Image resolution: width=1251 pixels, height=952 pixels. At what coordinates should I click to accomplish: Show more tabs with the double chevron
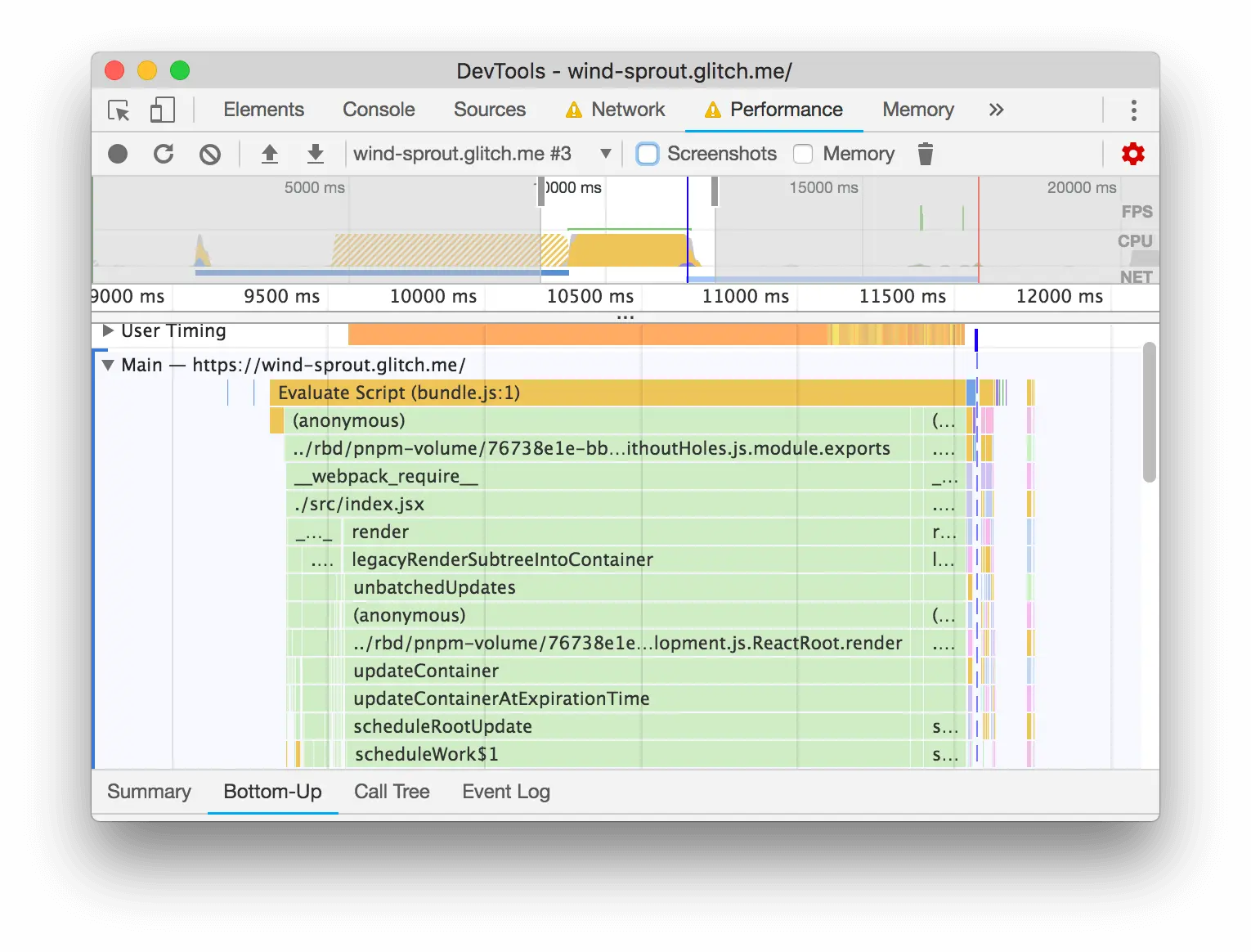[996, 110]
